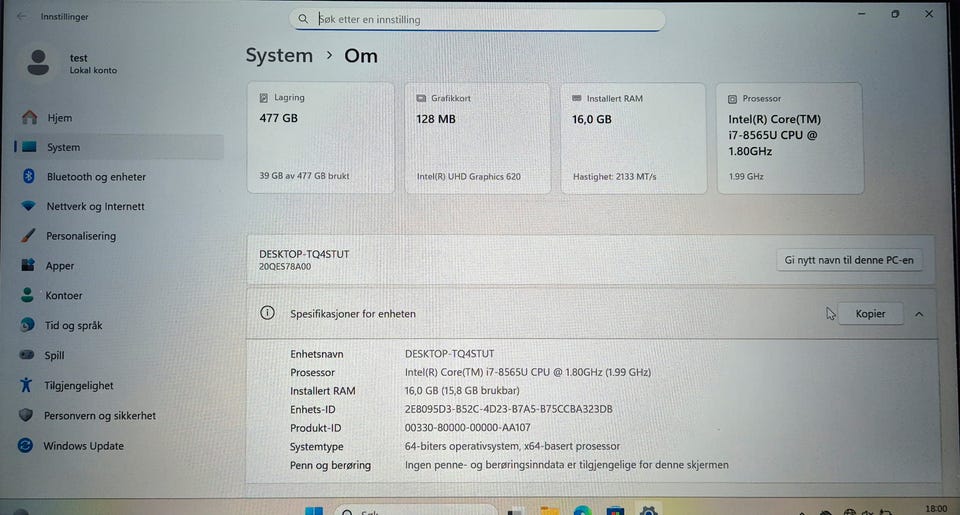Screen dimensions: 960x515
Task: Click System in the breadcrumb header
Action: [279, 55]
